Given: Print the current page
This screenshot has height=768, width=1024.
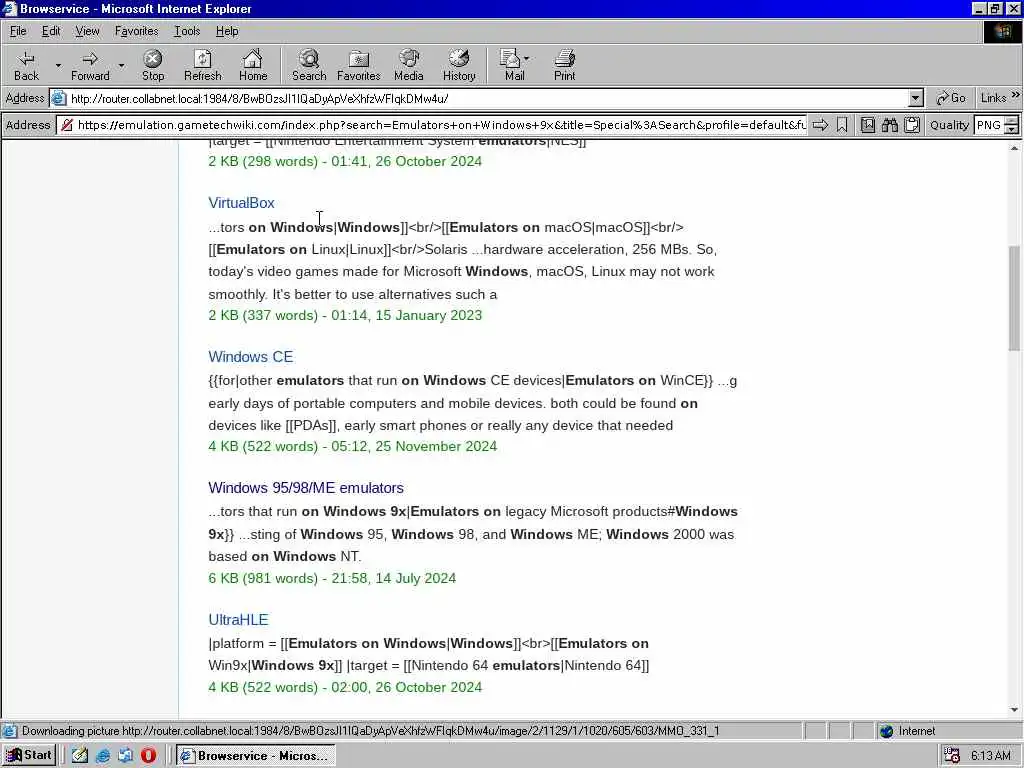Looking at the screenshot, I should [x=565, y=65].
